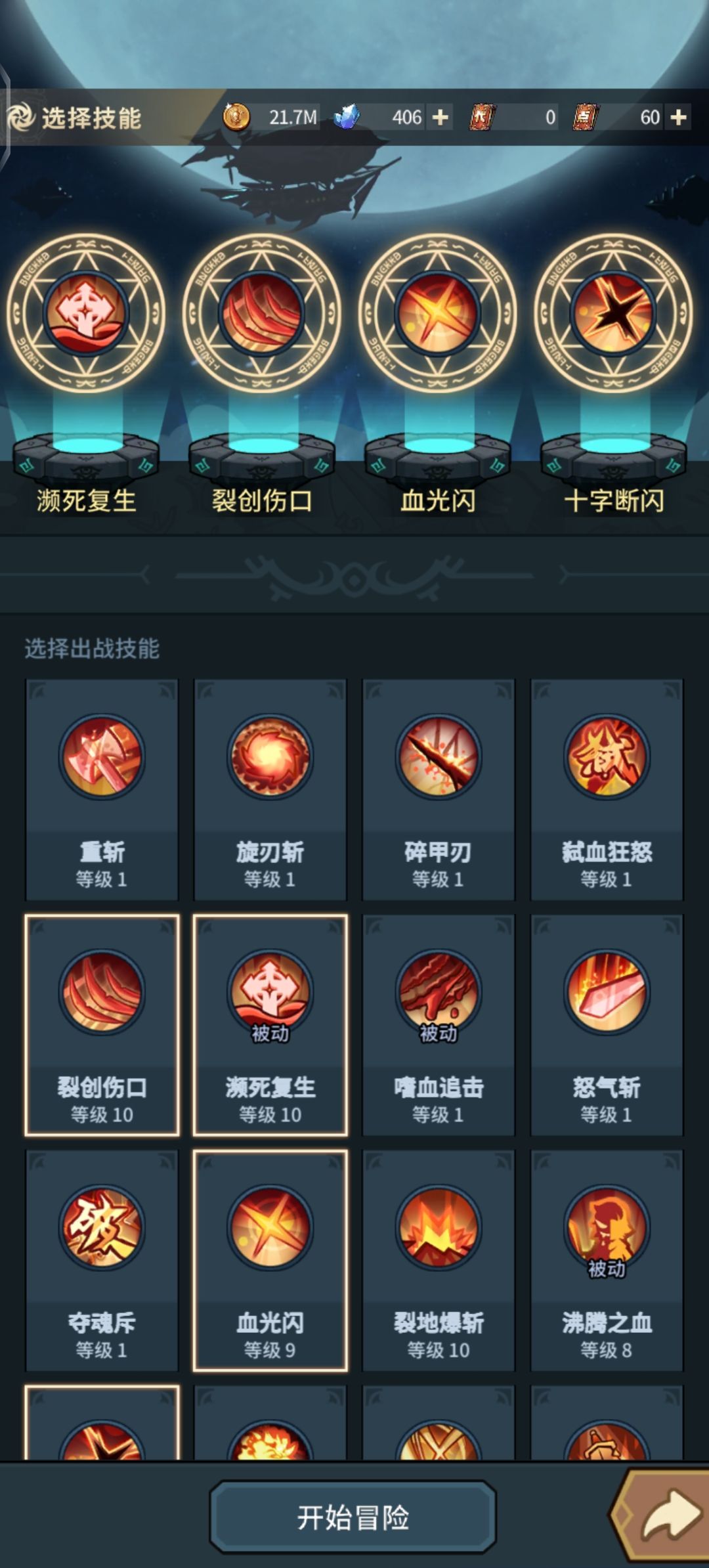Tap the 十字断闪 equipped slot circle

click(x=613, y=313)
